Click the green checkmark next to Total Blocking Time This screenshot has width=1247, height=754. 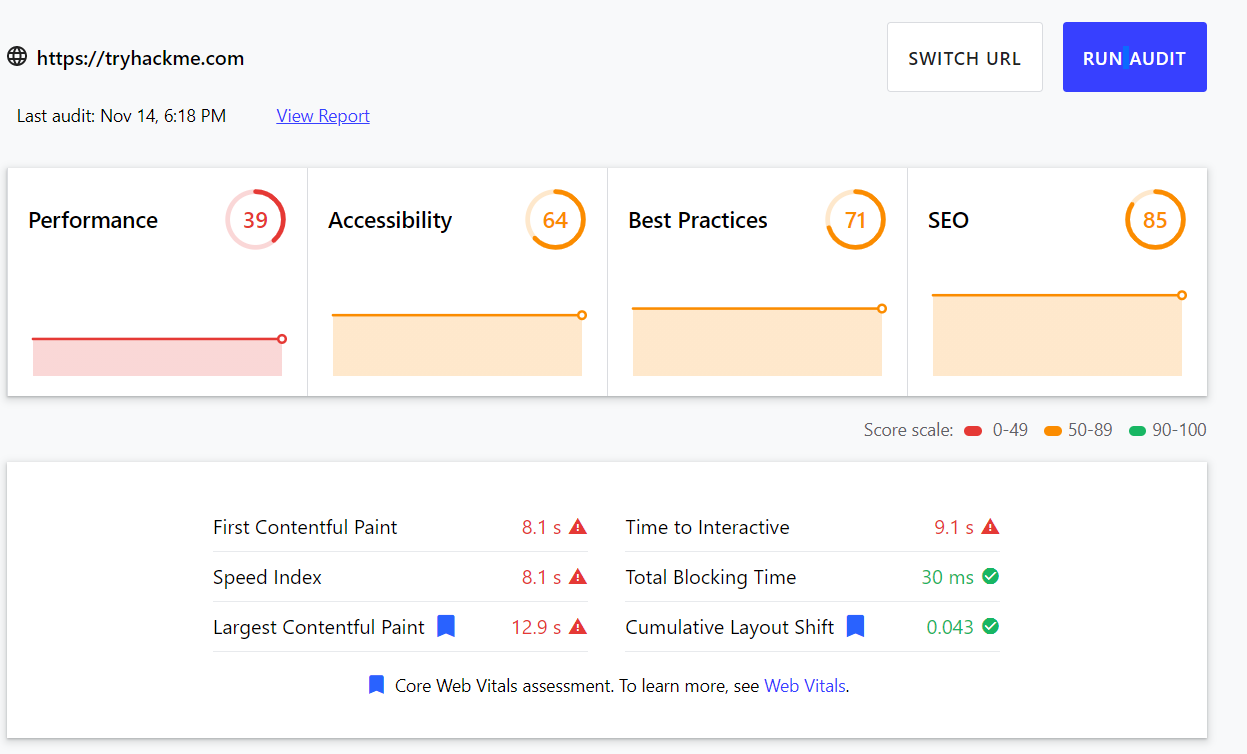click(x=990, y=577)
